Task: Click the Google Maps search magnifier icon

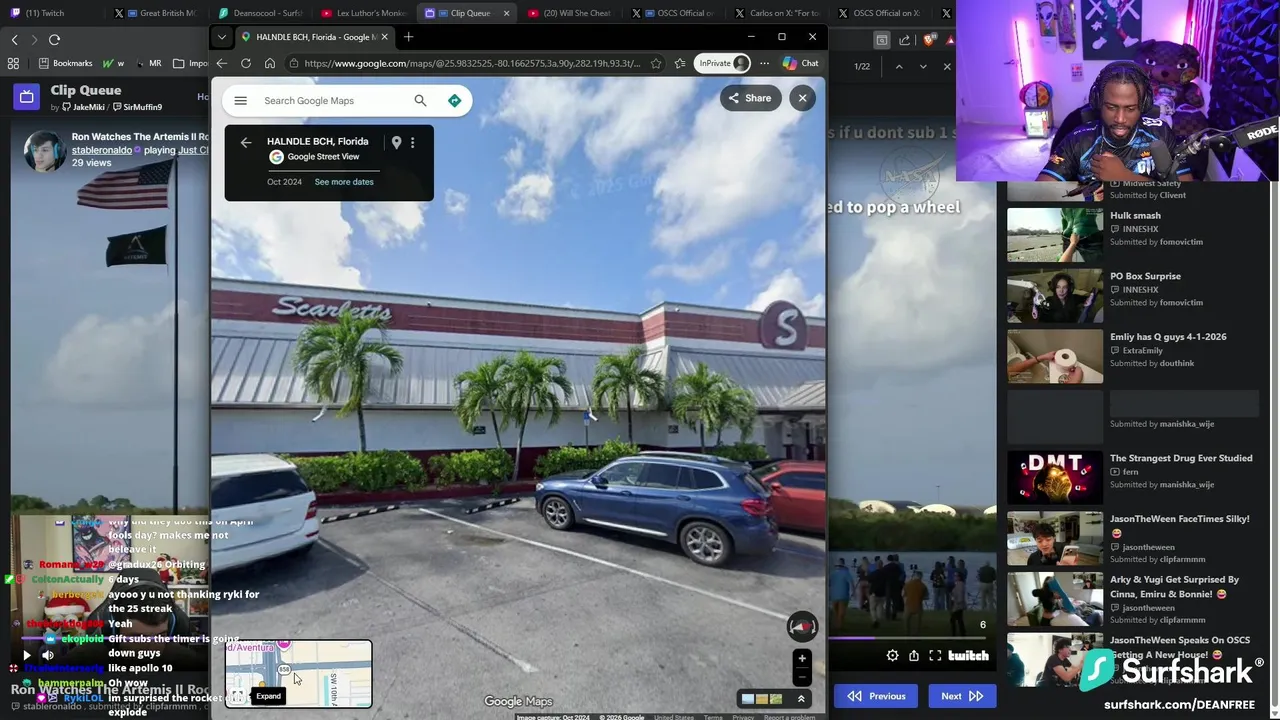Action: pyautogui.click(x=420, y=100)
